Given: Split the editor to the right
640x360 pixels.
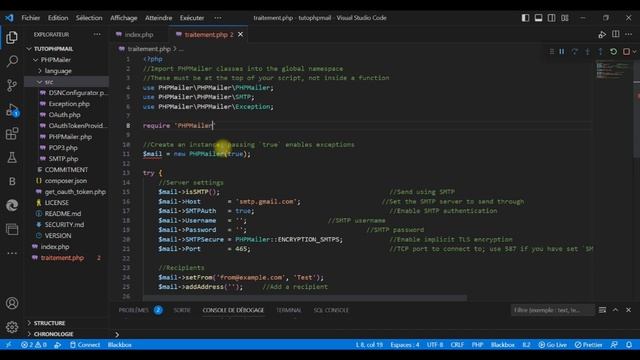Looking at the screenshot, I should (x=616, y=34).
